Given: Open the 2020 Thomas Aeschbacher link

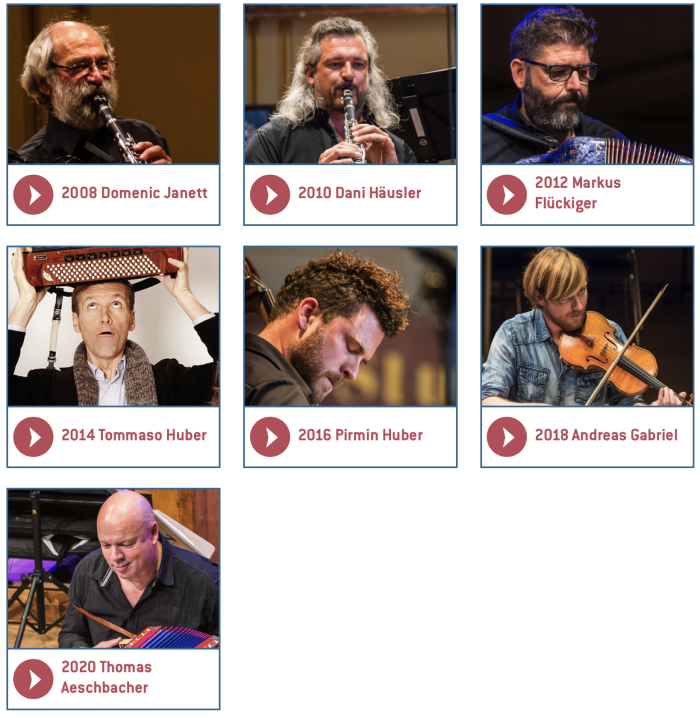Looking at the screenshot, I should [106, 677].
